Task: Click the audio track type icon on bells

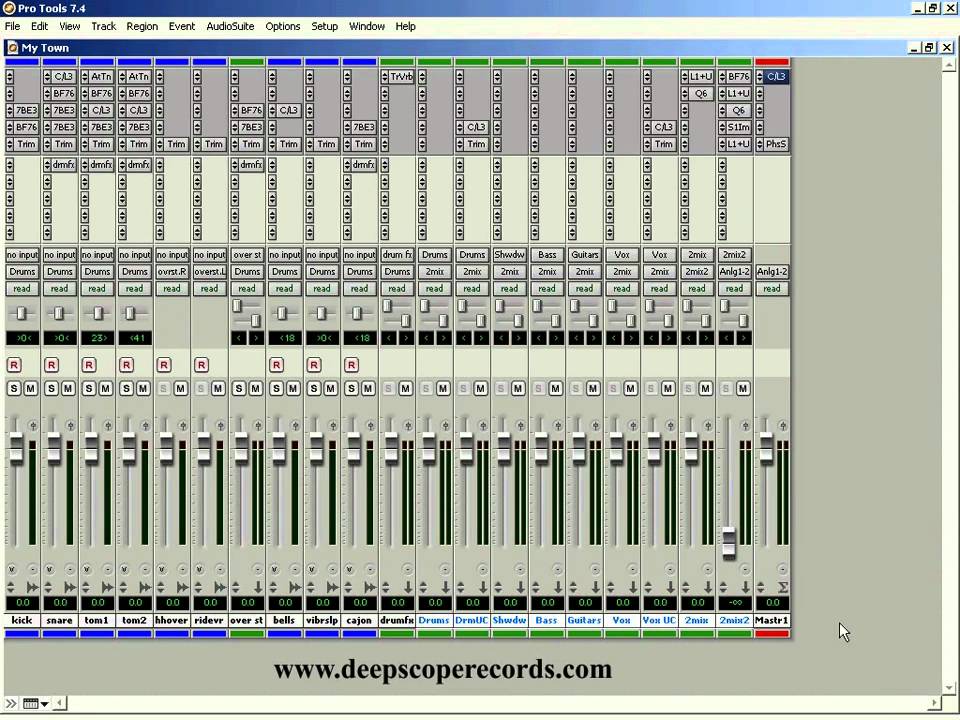Action: [295, 588]
